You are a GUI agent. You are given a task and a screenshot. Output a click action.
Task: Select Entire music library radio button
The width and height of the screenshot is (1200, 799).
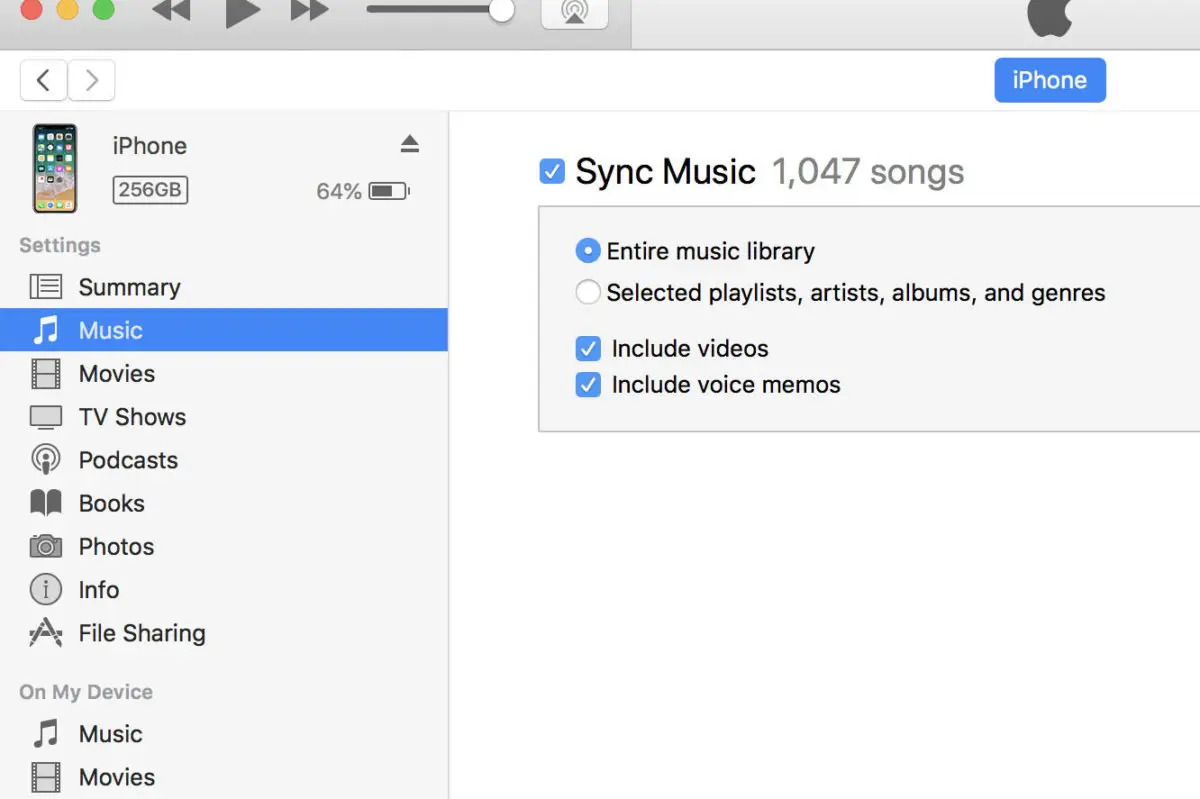(589, 251)
